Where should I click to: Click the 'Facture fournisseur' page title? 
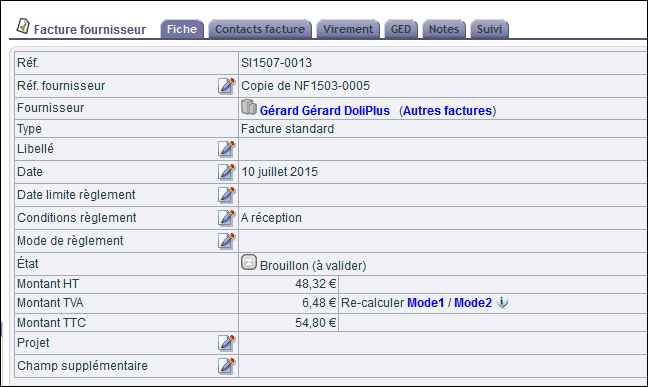point(90,30)
